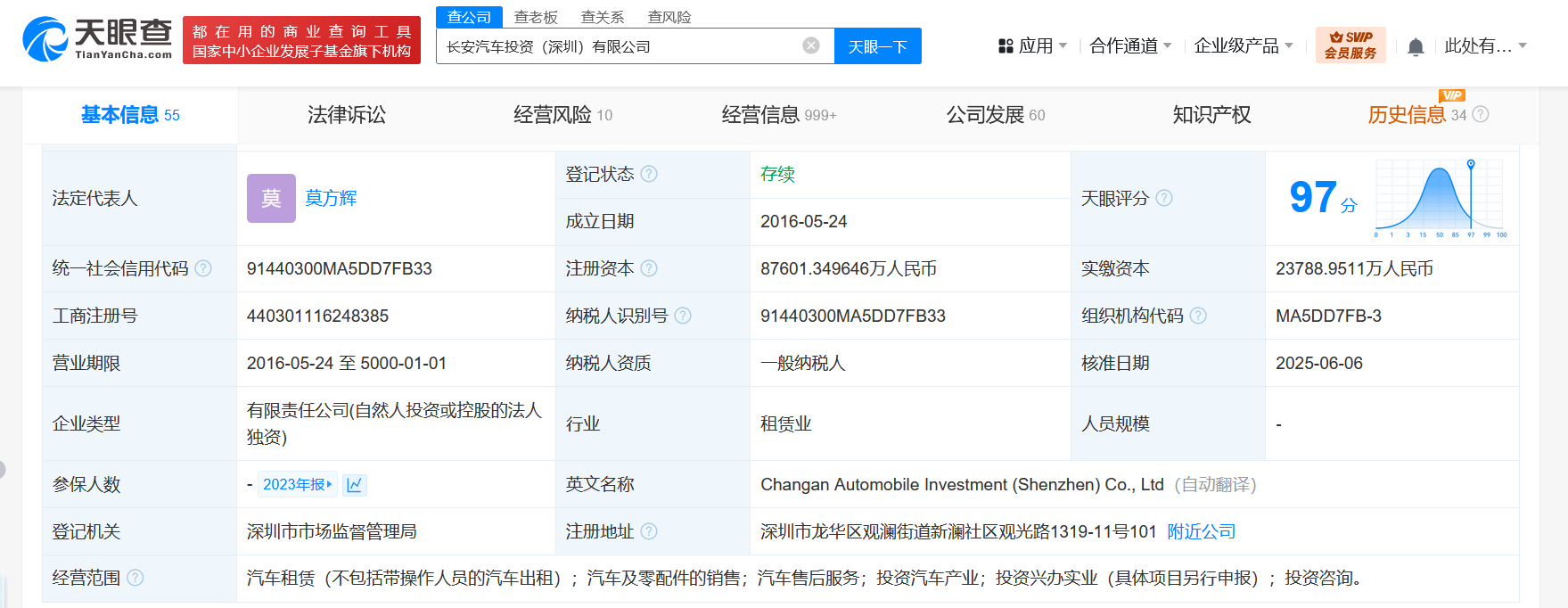This screenshot has width=1568, height=608.
Task: Click the VIP member service badge
Action: pyautogui.click(x=1350, y=45)
